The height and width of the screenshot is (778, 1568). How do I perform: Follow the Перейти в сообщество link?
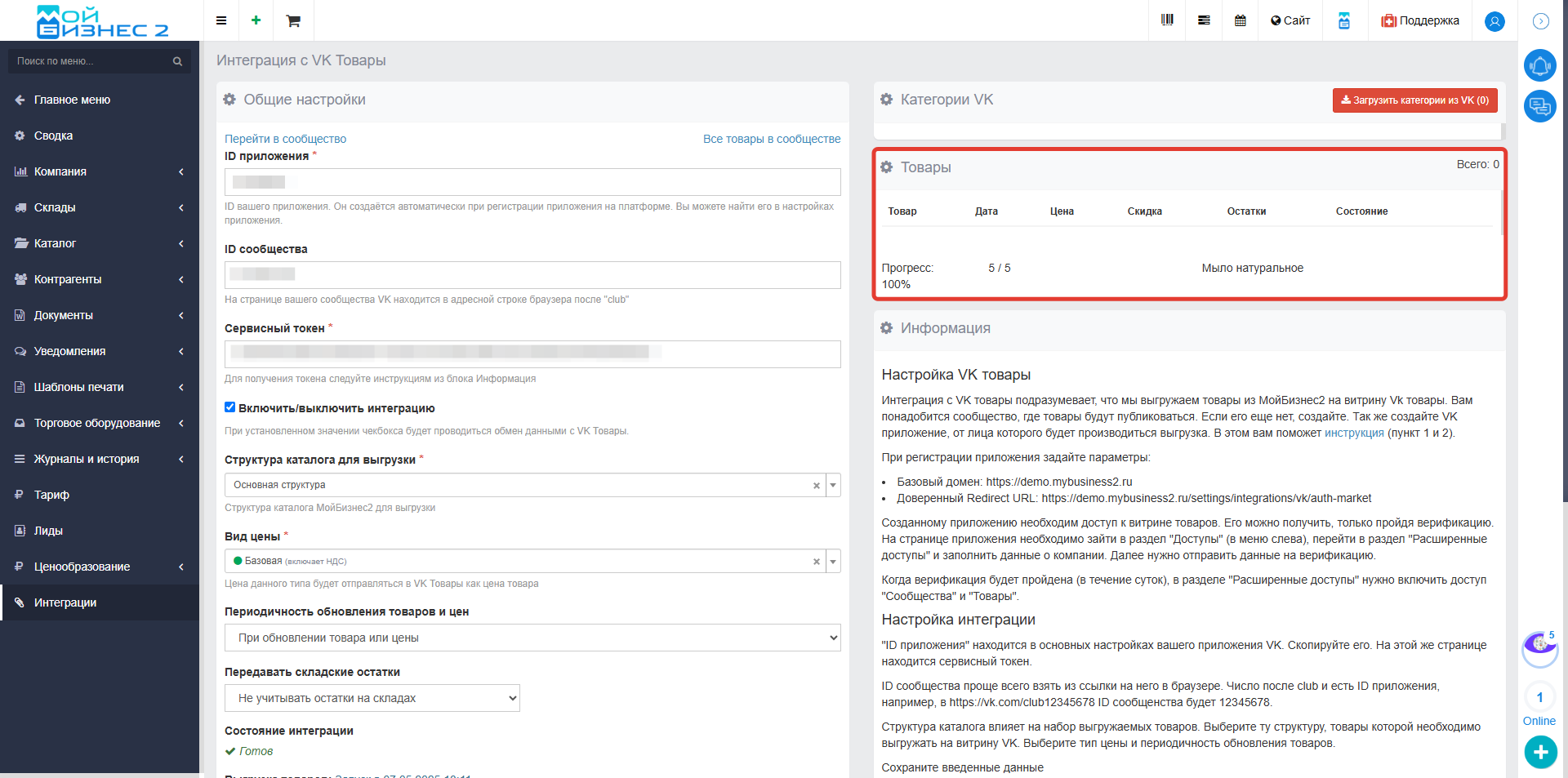click(285, 139)
